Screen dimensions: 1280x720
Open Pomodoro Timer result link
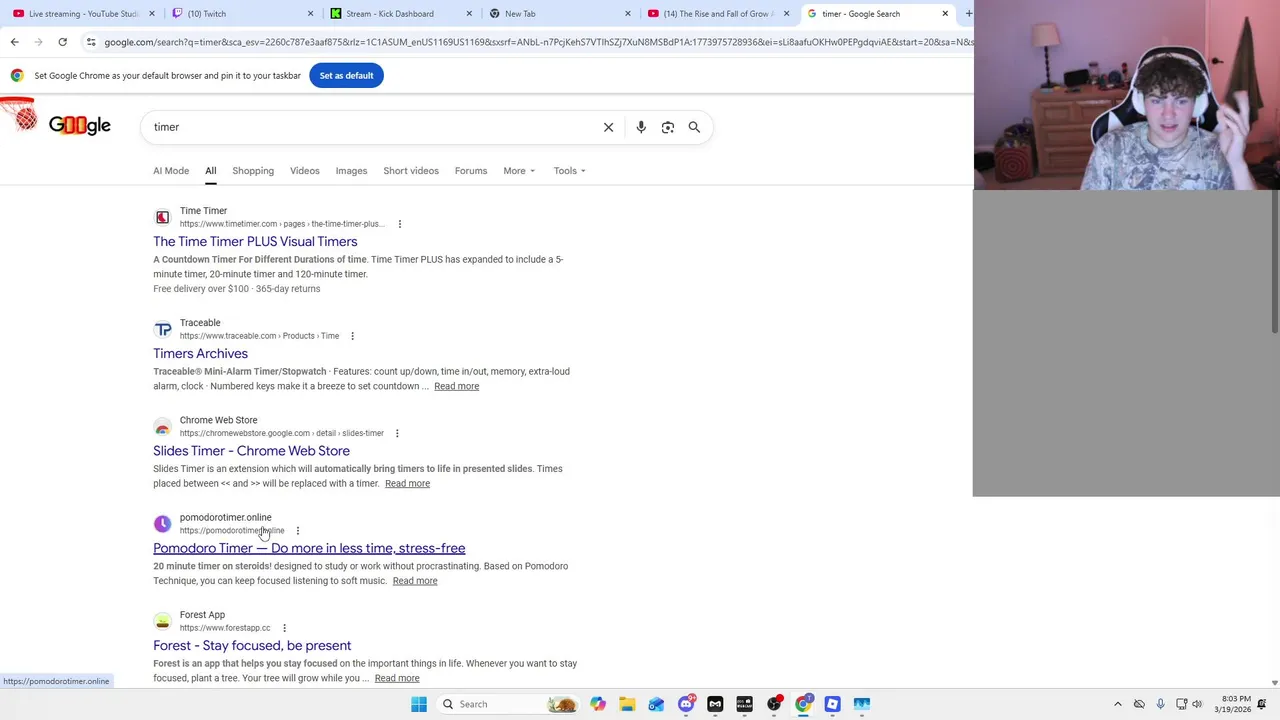coord(309,548)
